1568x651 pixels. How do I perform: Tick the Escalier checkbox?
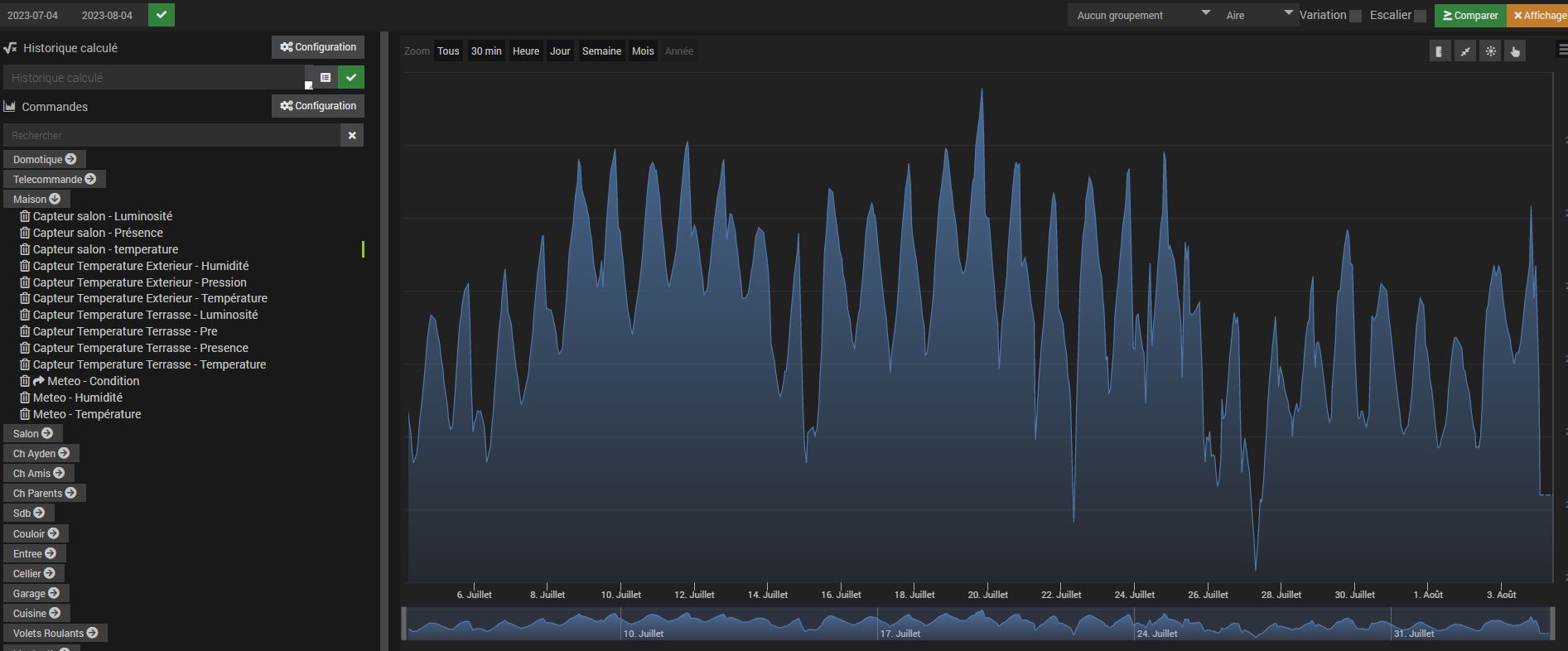coord(1420,16)
